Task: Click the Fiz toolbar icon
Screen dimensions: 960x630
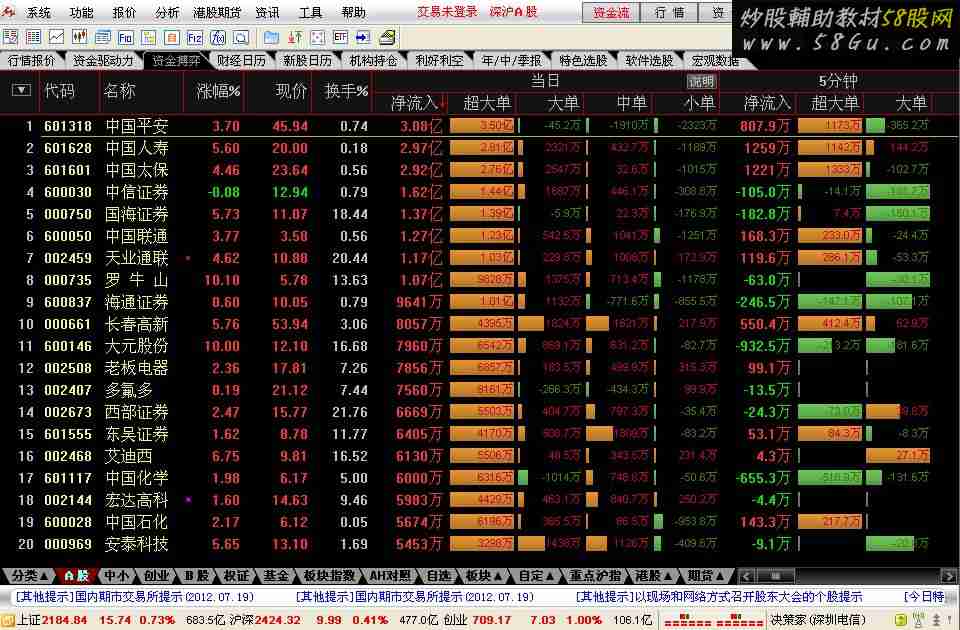Action: (195, 38)
